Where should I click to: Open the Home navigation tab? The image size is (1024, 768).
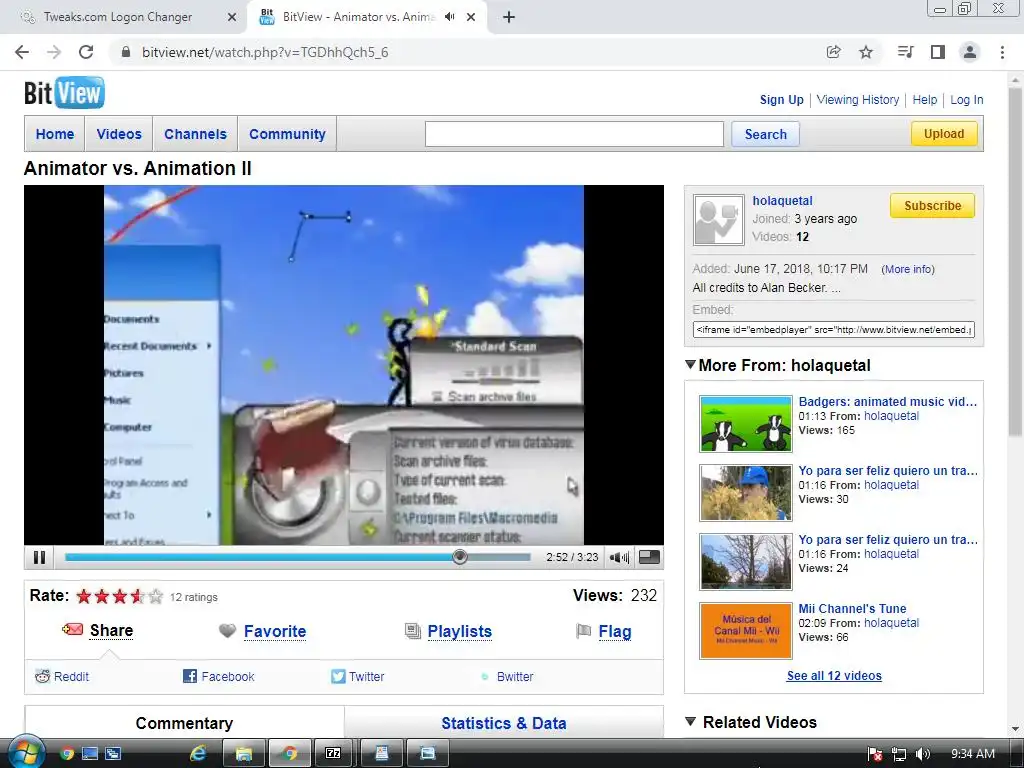55,134
